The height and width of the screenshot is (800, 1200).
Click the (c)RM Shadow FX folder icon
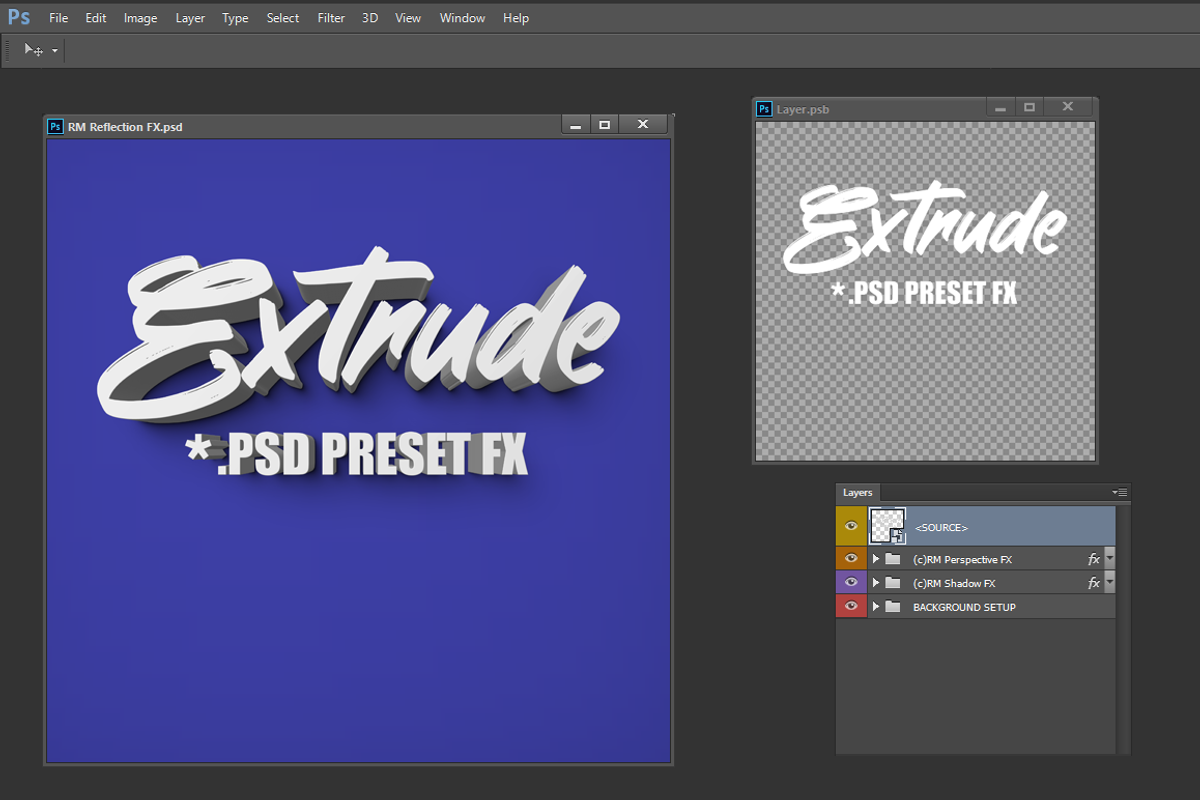pyautogui.click(x=893, y=583)
